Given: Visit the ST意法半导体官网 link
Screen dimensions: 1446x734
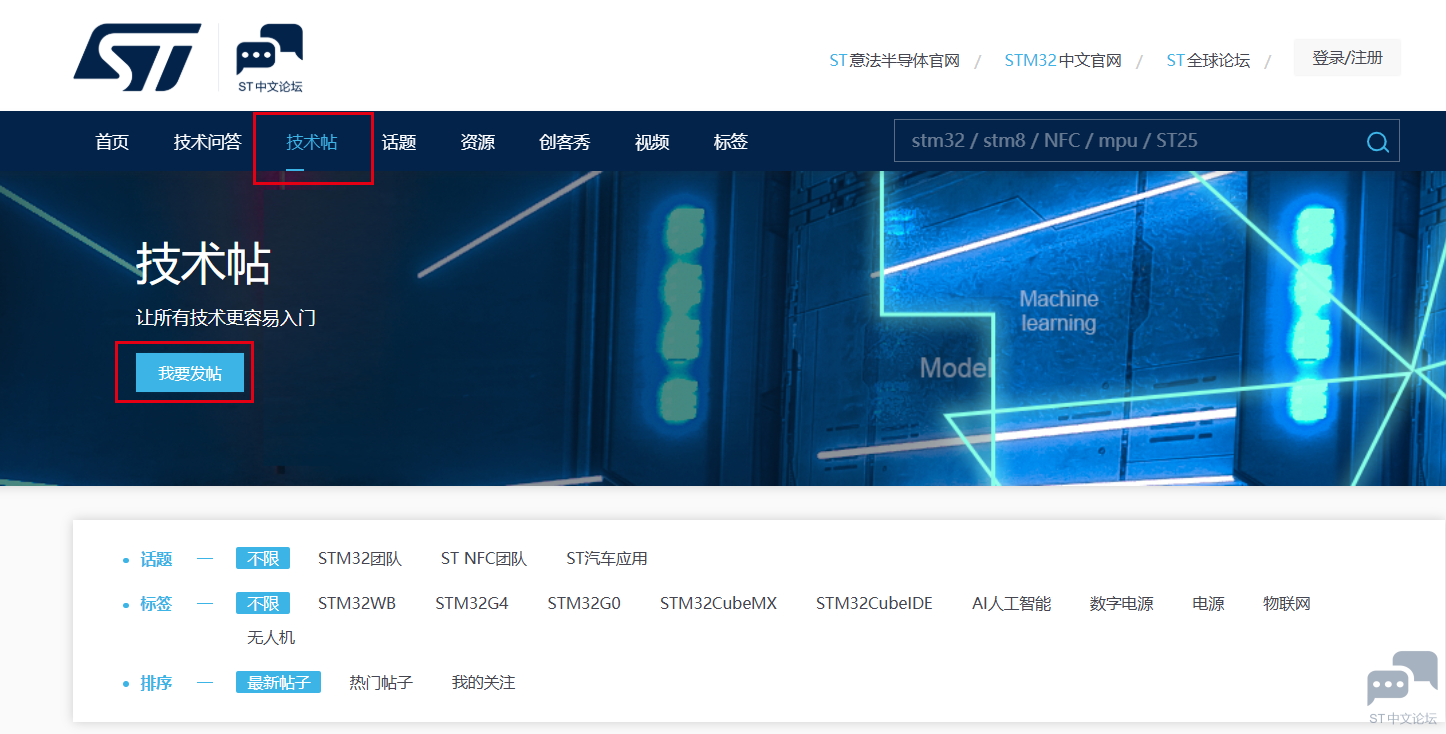Looking at the screenshot, I should point(895,61).
